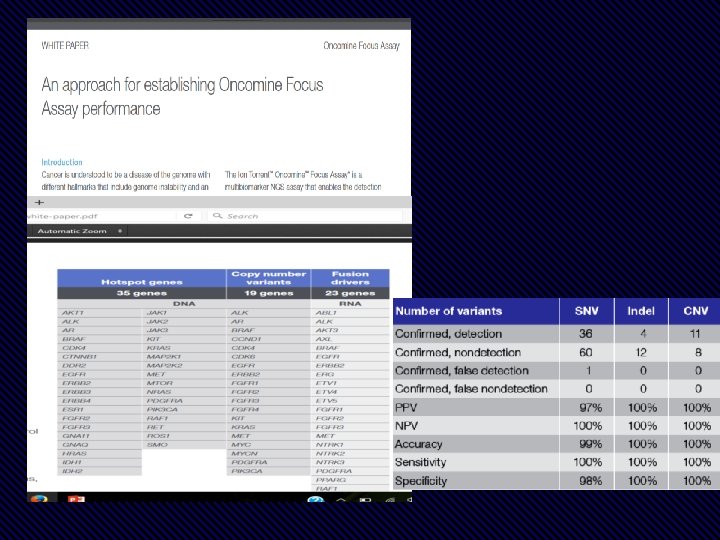The height and width of the screenshot is (540, 720).
Task: Focus the address bar showing white-paper.pdf
Action: pos(102,216)
